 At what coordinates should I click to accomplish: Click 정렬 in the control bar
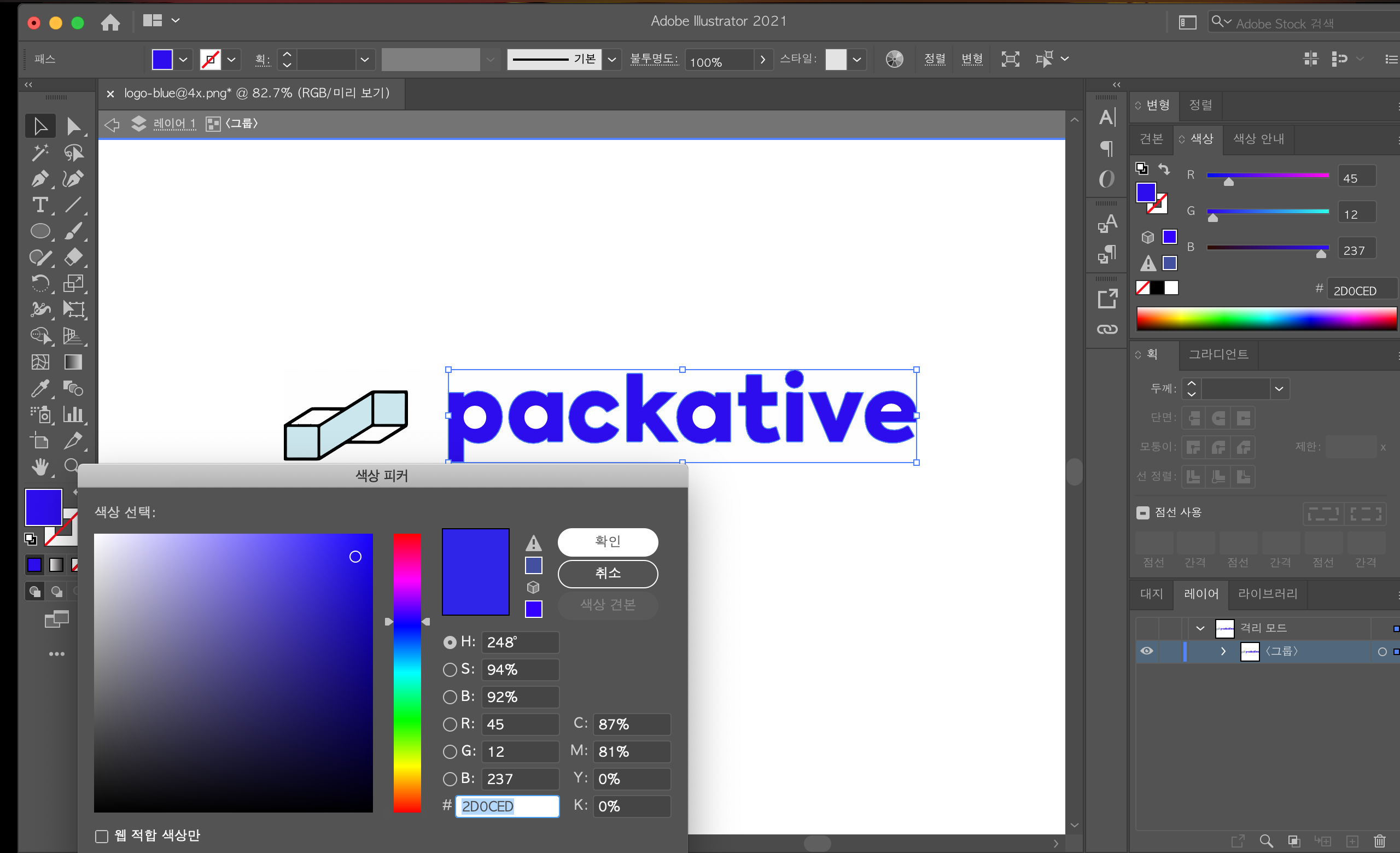pos(935,59)
